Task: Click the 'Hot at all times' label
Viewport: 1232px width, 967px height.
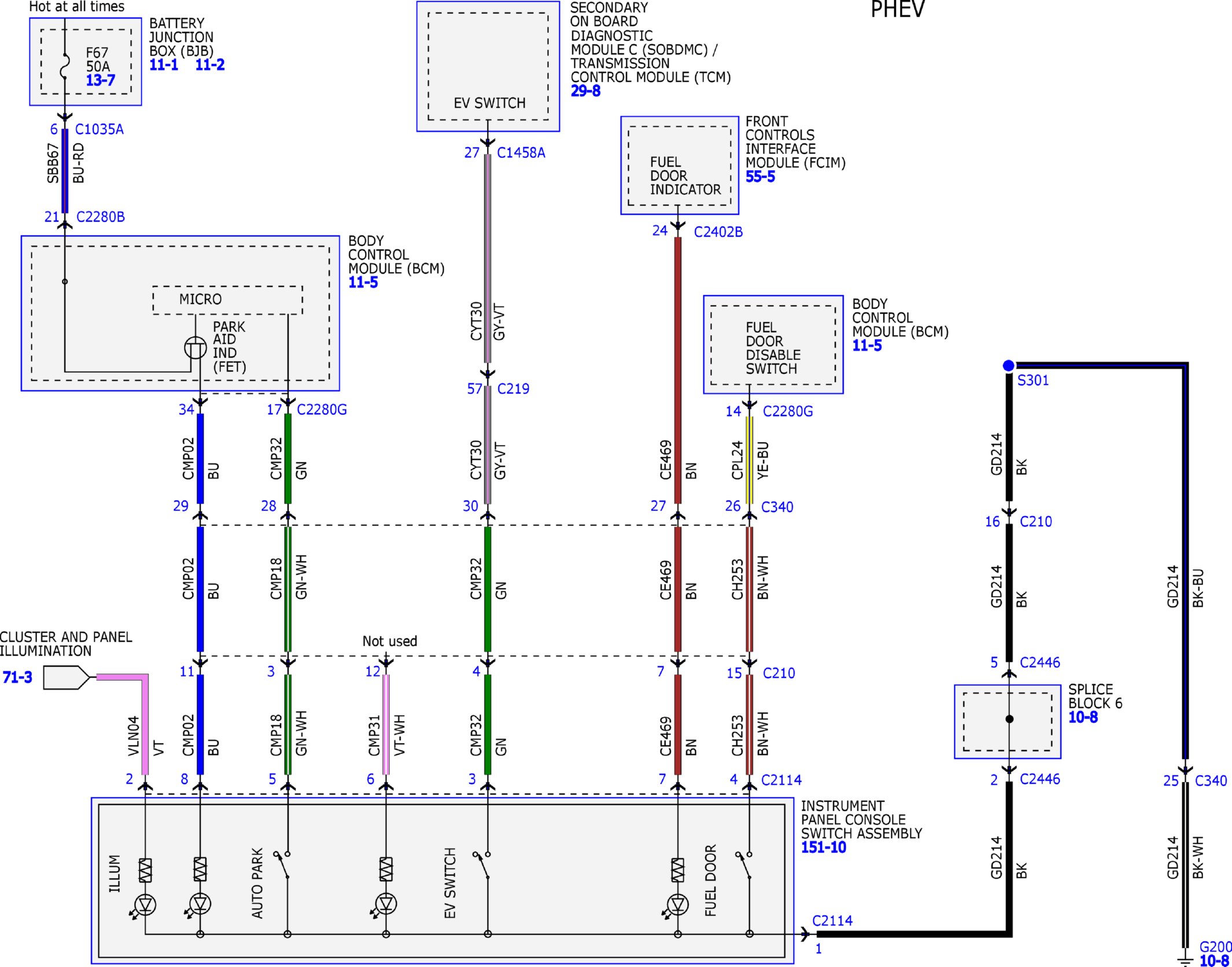Action: tap(76, 7)
